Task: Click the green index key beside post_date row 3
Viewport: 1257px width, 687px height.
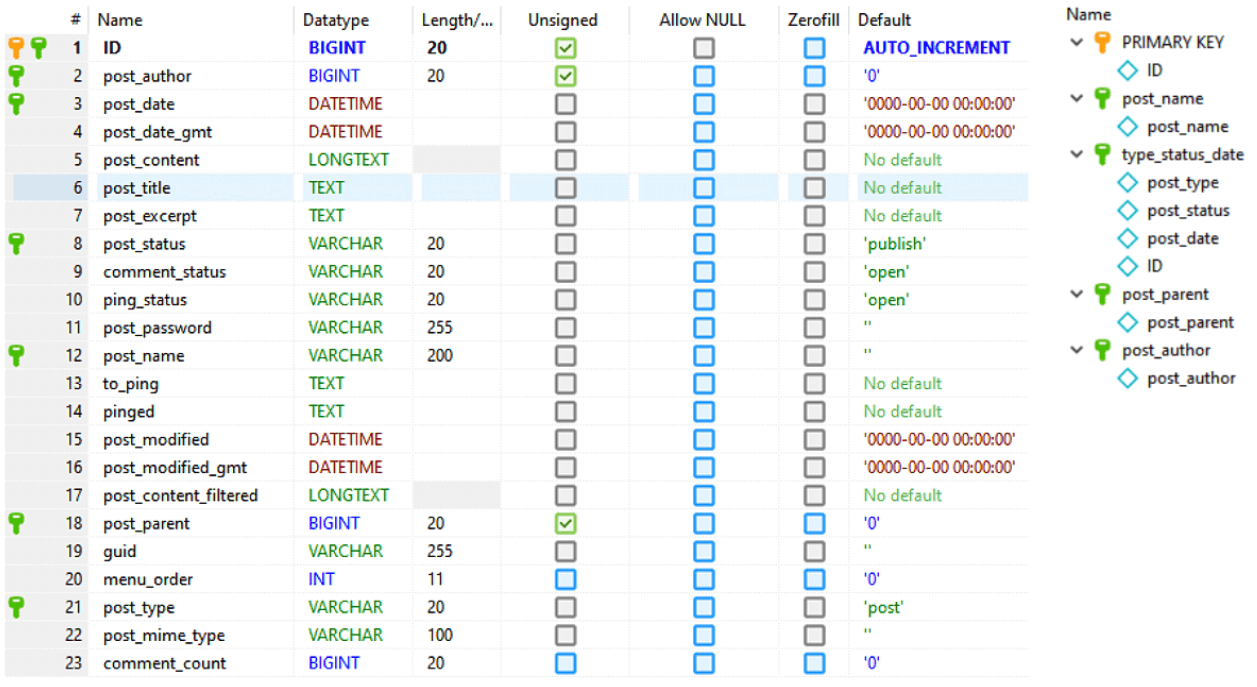Action: (16, 102)
